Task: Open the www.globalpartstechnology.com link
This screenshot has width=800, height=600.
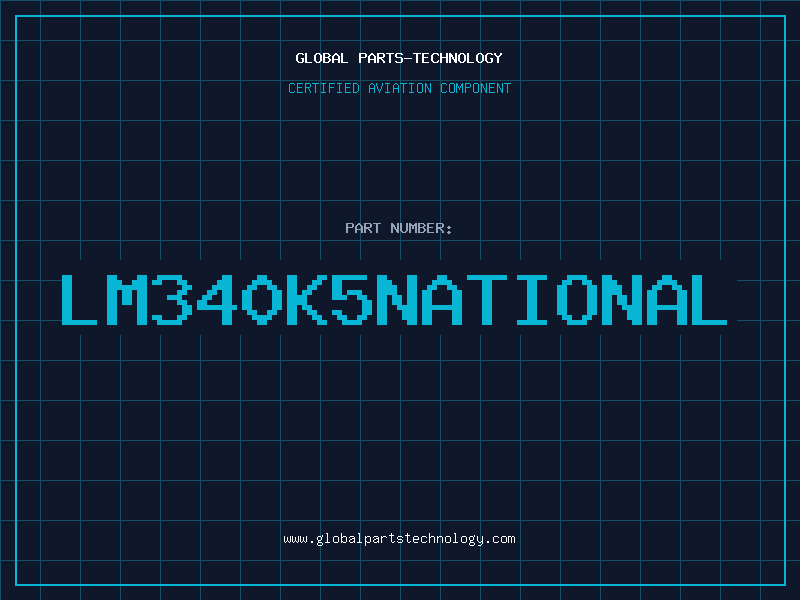Action: [x=399, y=539]
